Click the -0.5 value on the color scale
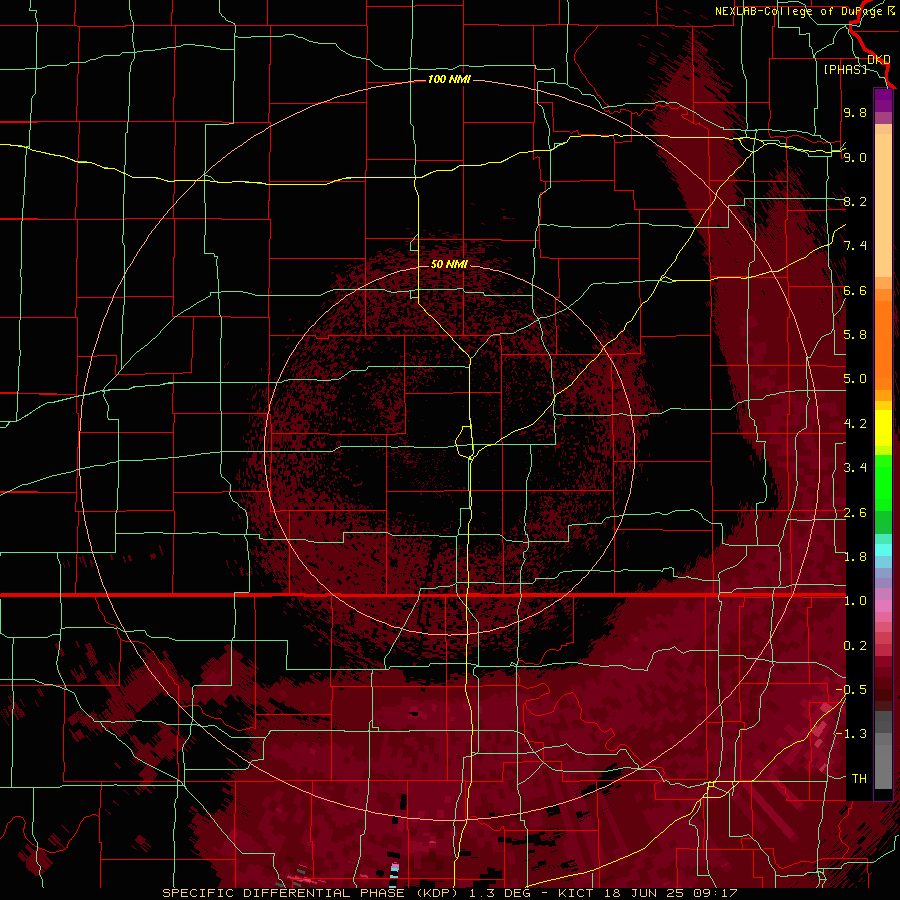 851,690
